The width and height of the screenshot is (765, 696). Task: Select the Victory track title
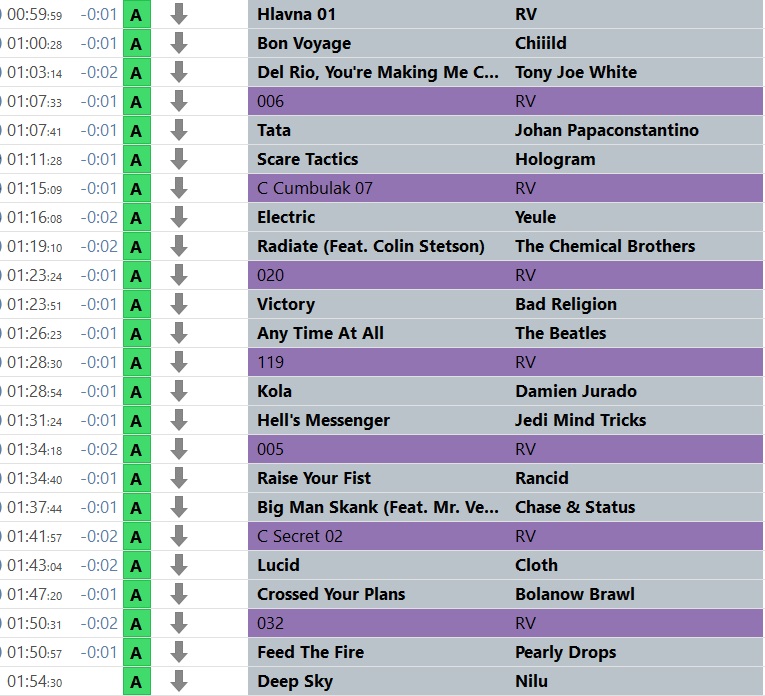pos(286,304)
